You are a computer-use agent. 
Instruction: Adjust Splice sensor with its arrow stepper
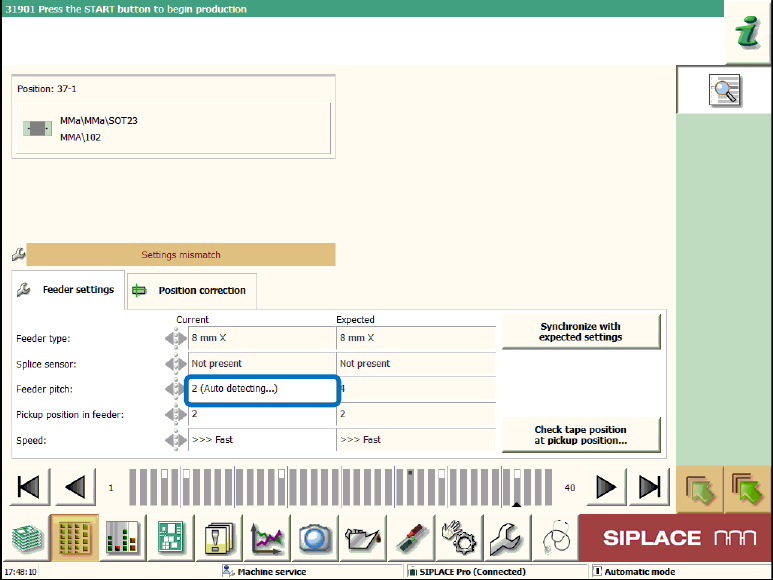coord(176,364)
